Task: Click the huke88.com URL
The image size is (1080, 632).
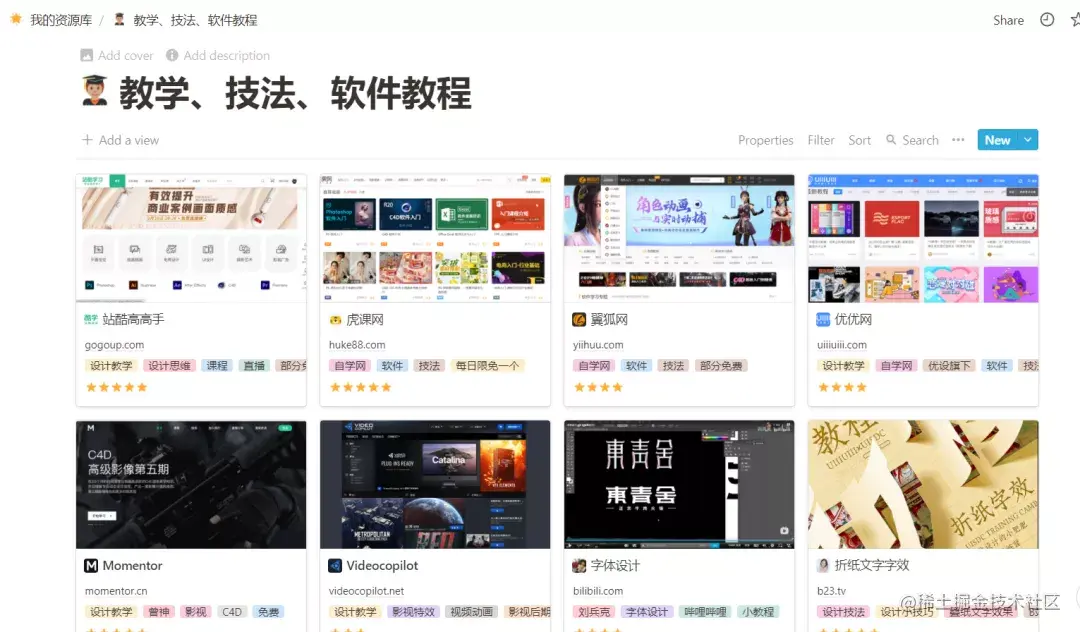Action: [x=357, y=345]
